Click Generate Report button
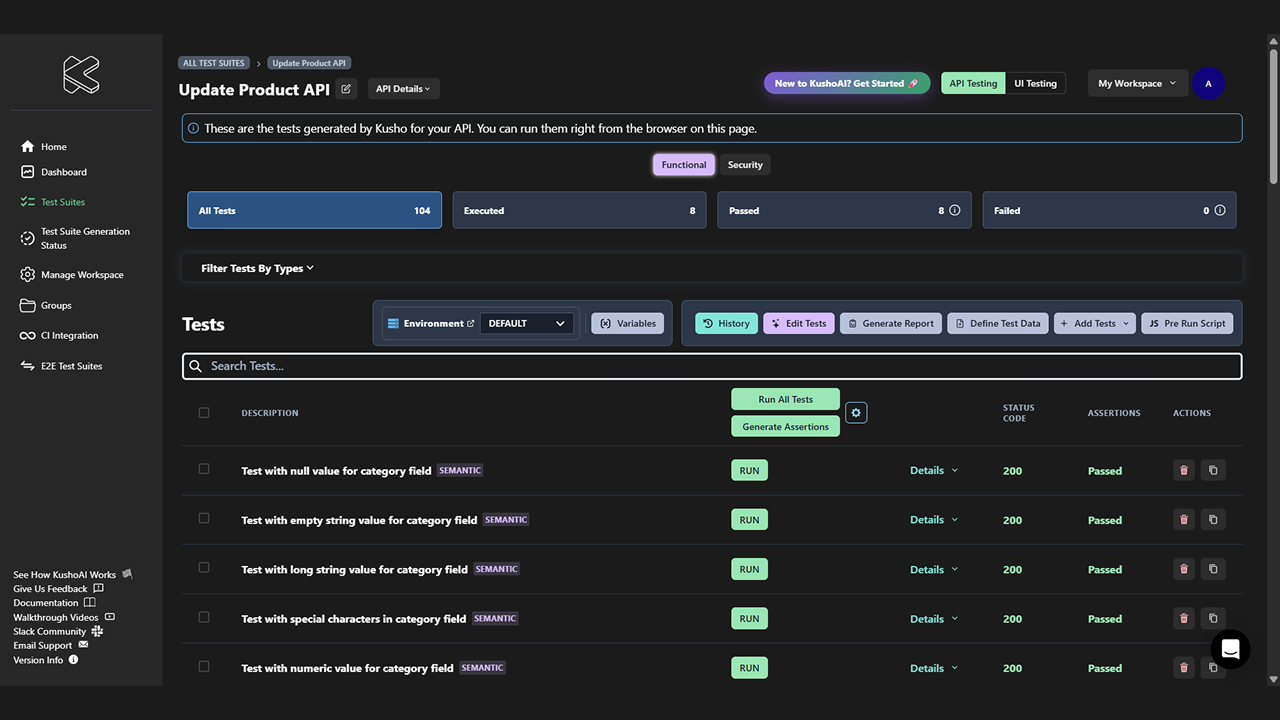This screenshot has height=720, width=1280. pyautogui.click(x=890, y=323)
